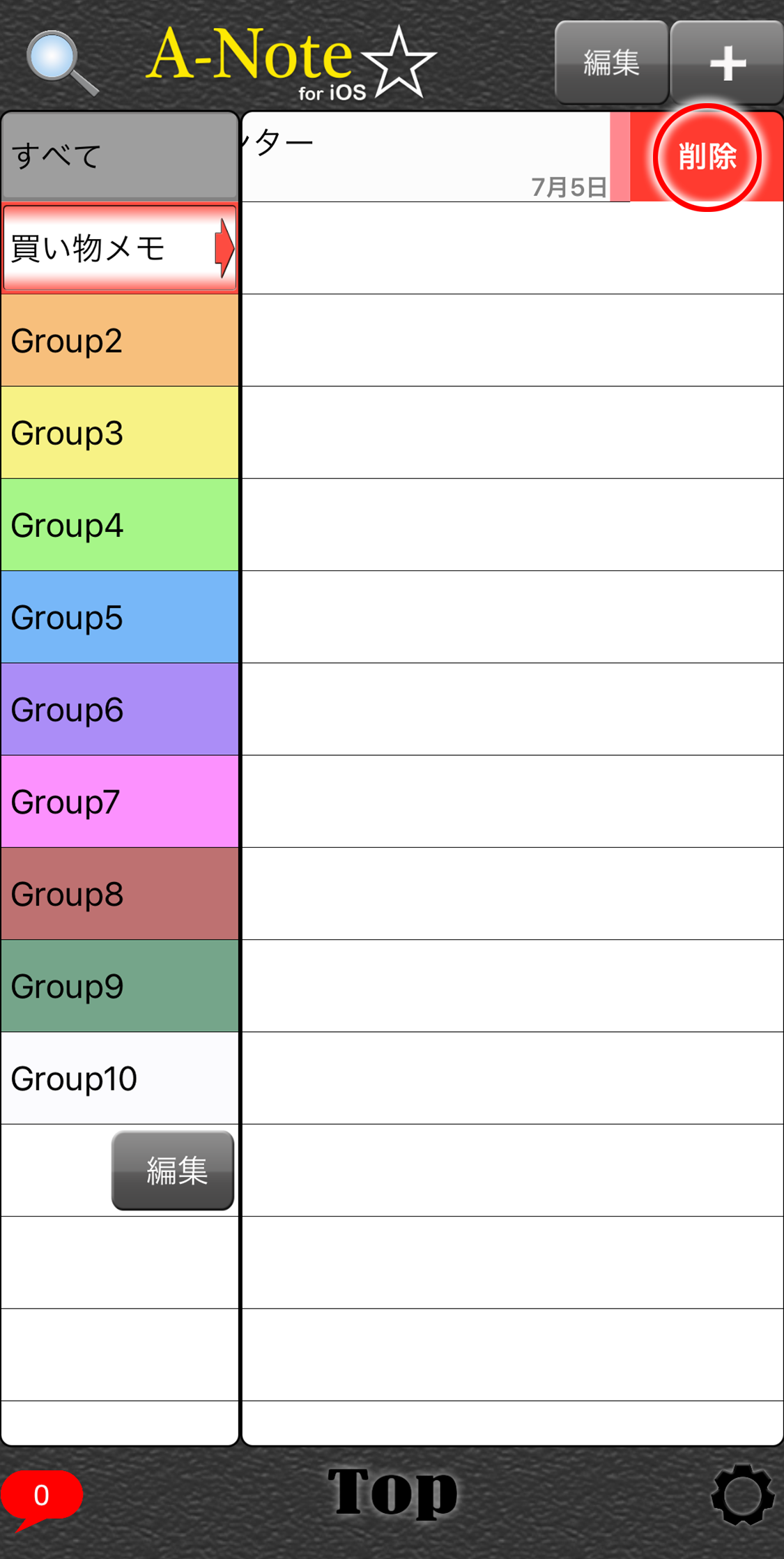This screenshot has height=1559, width=784.
Task: Tap the Top label at bottom
Action: tap(392, 1492)
